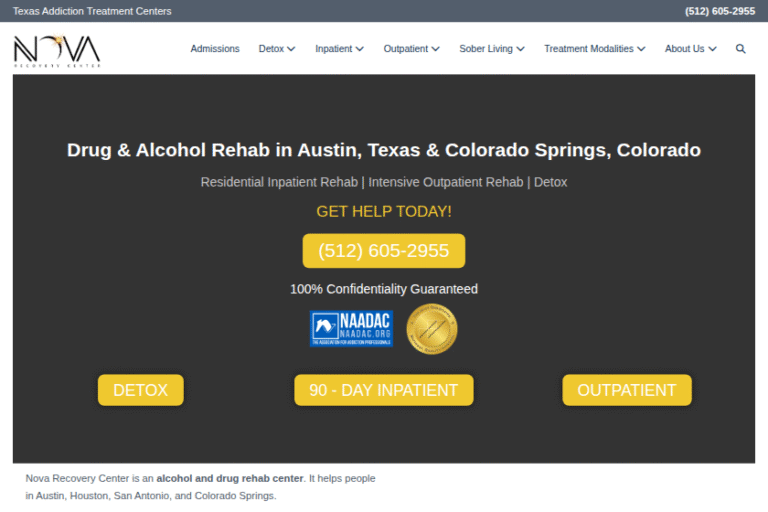The image size is (768, 512).
Task: Expand Treatment Modalities chevron
Action: click(x=641, y=49)
